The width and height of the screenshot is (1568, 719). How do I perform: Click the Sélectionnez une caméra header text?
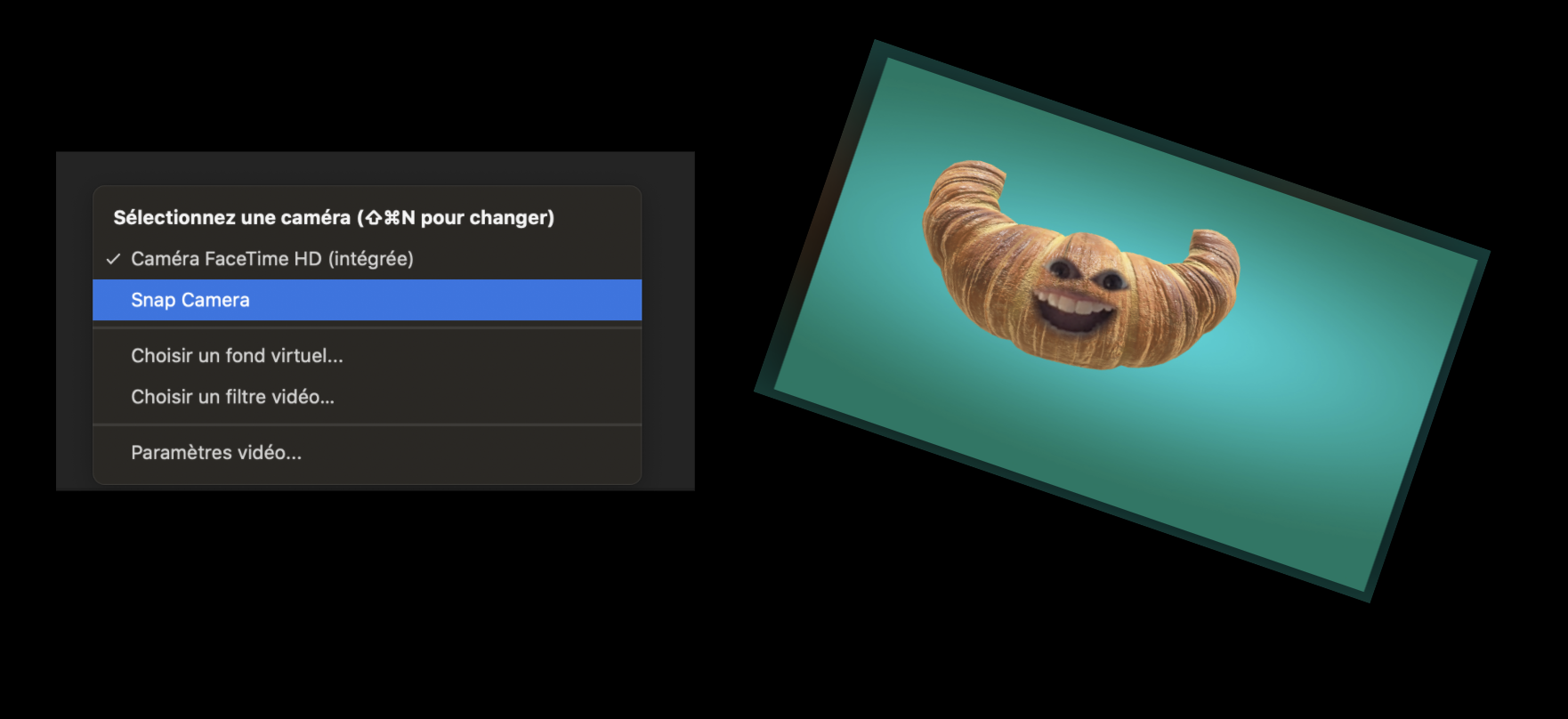click(x=334, y=218)
